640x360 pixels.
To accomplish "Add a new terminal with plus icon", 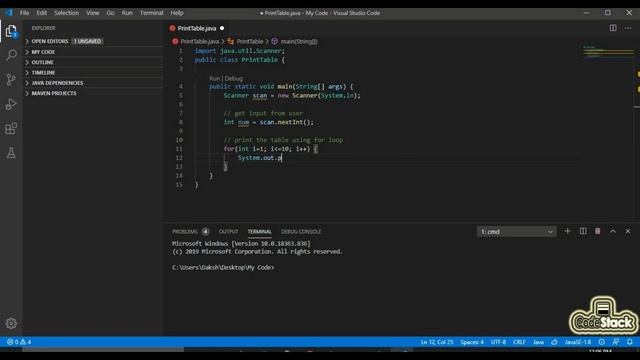I will [567, 231].
